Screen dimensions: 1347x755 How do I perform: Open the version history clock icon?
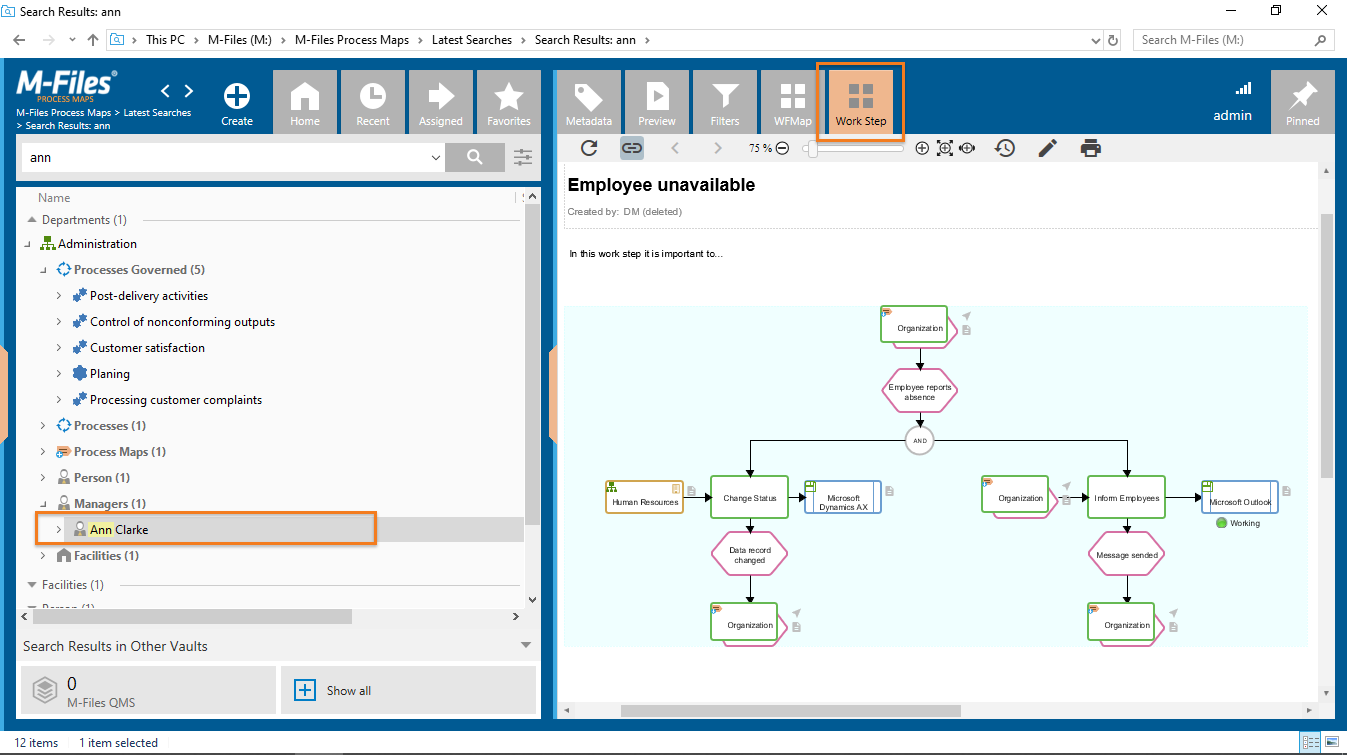[x=1005, y=148]
